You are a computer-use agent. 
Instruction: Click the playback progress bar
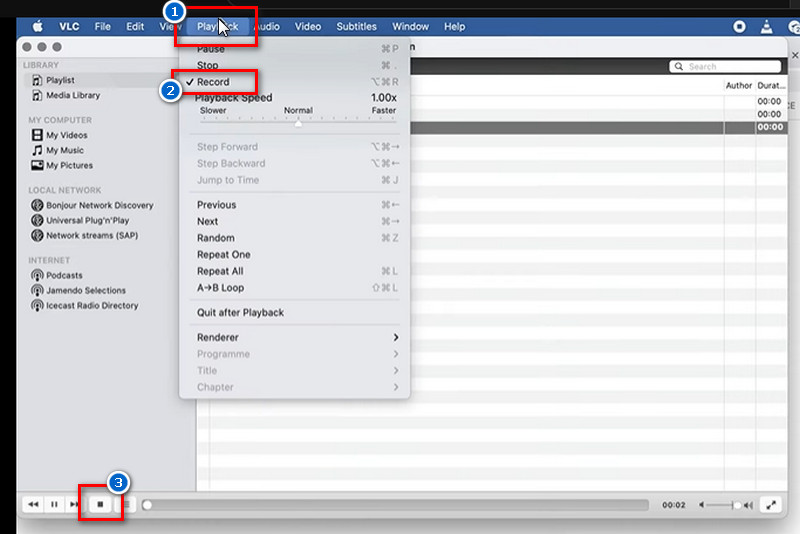tap(395, 505)
